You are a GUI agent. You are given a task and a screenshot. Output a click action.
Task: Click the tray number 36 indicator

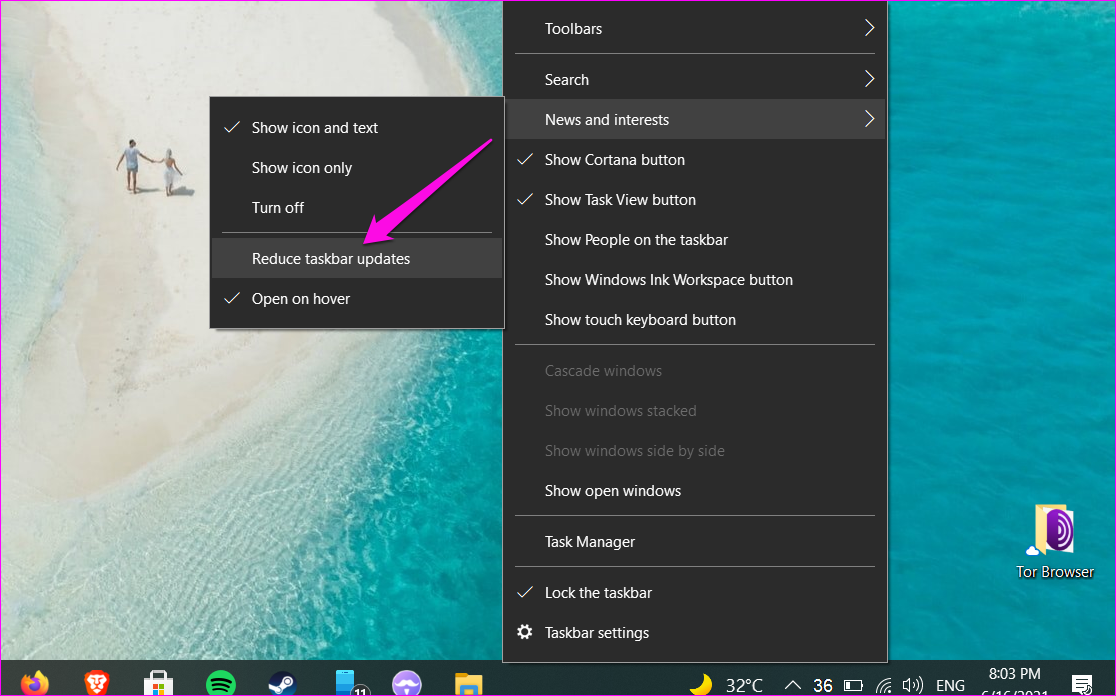click(823, 685)
